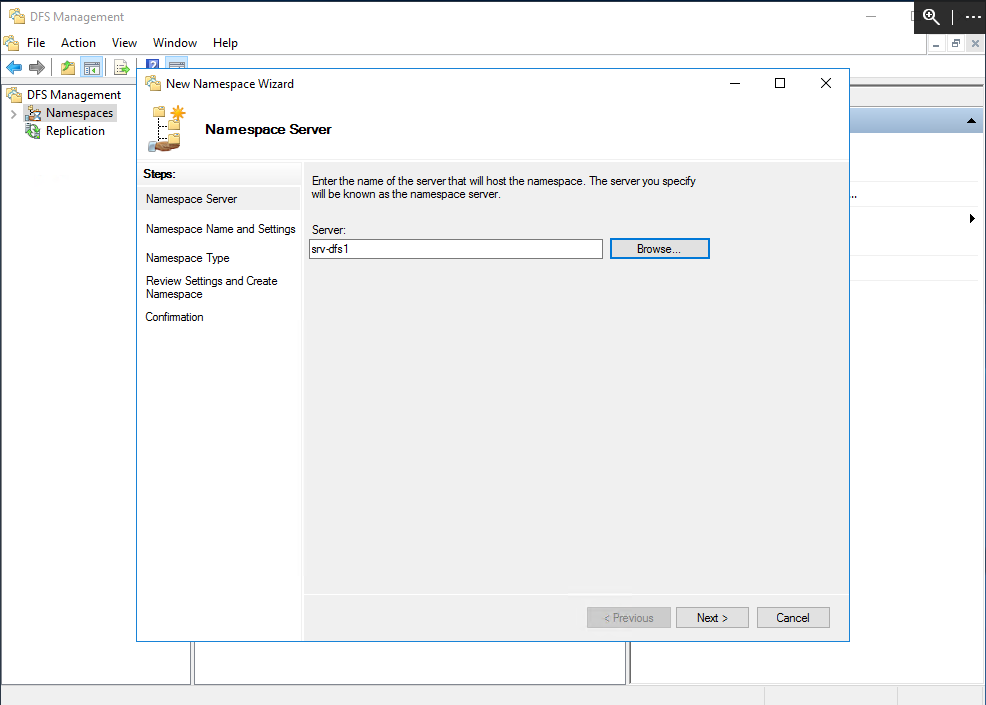Click the Up One Level folder icon
Viewport: 986px width, 705px height.
(68, 67)
